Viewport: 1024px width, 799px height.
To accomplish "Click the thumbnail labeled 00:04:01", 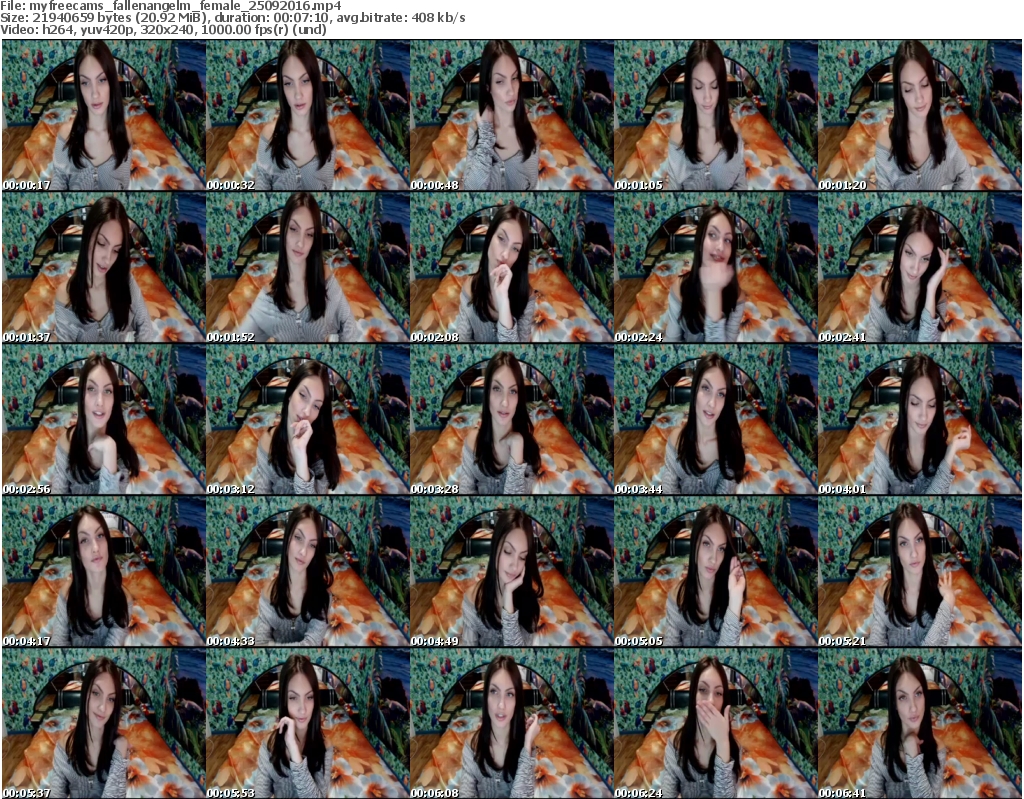I will pos(919,420).
